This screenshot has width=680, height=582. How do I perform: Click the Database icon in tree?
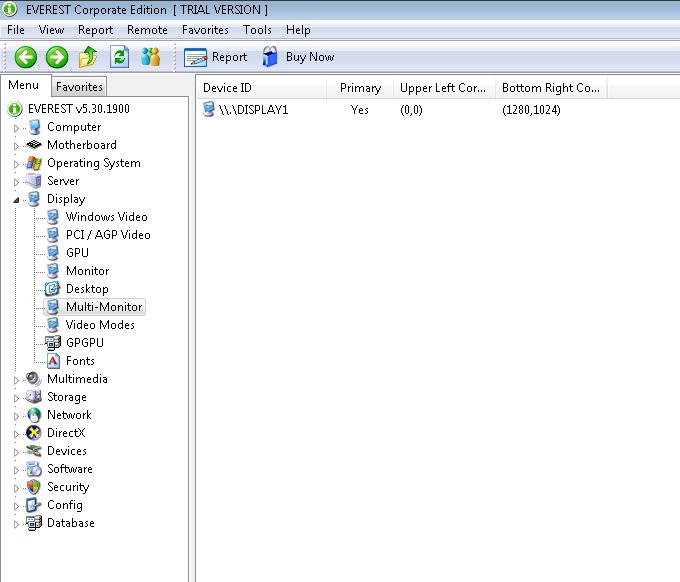pyautogui.click(x=34, y=523)
